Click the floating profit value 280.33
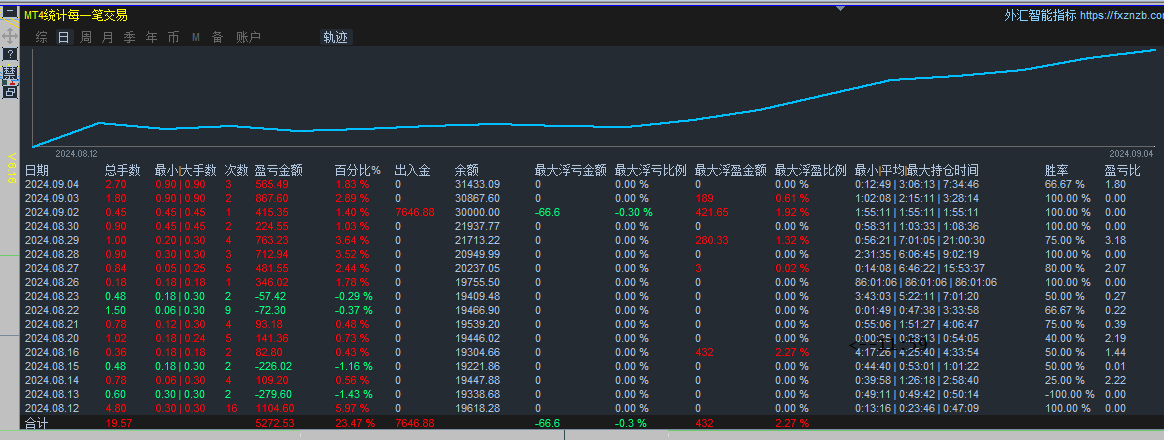The width and height of the screenshot is (1164, 440). tap(711, 240)
